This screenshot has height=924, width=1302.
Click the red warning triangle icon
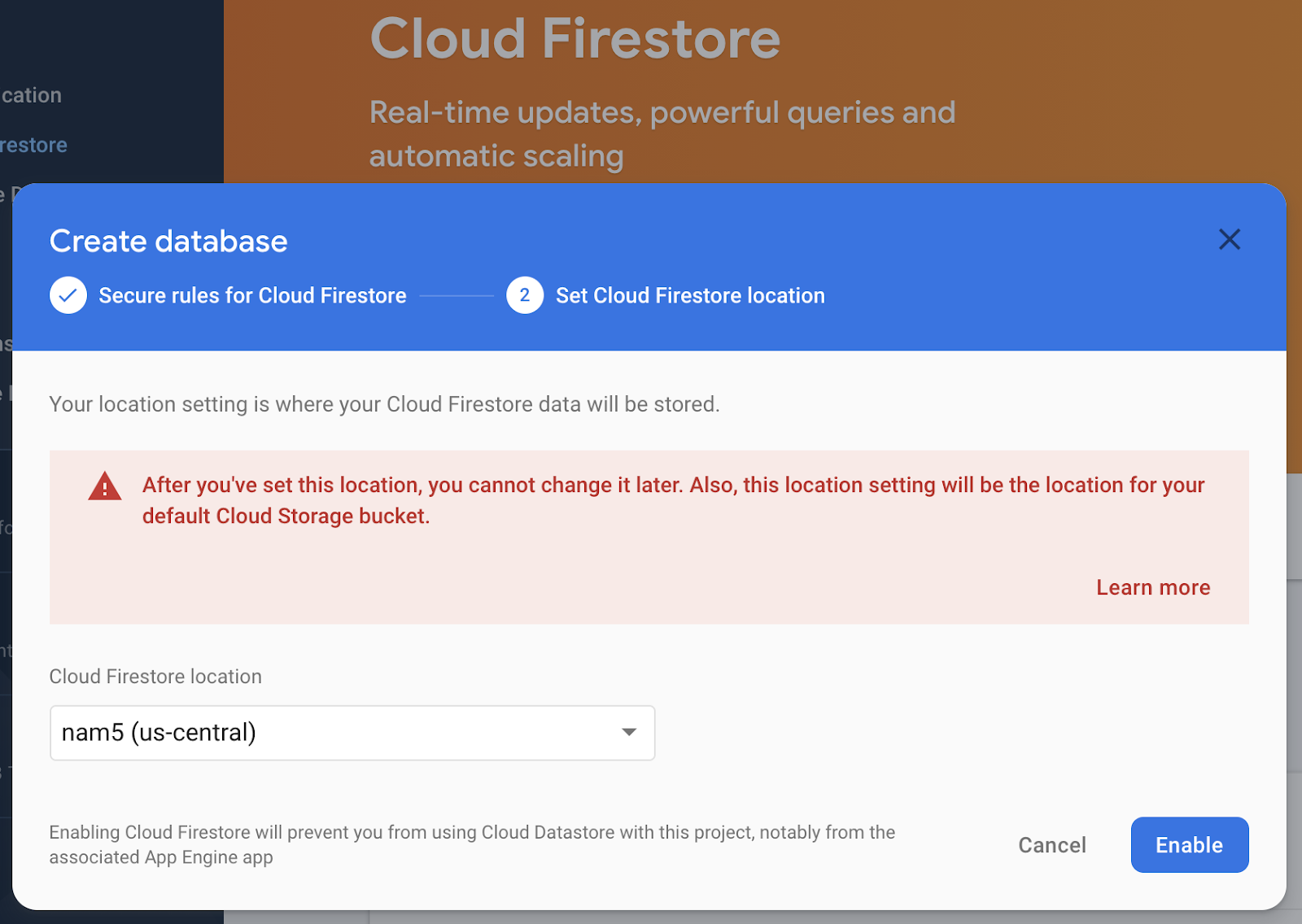(104, 486)
